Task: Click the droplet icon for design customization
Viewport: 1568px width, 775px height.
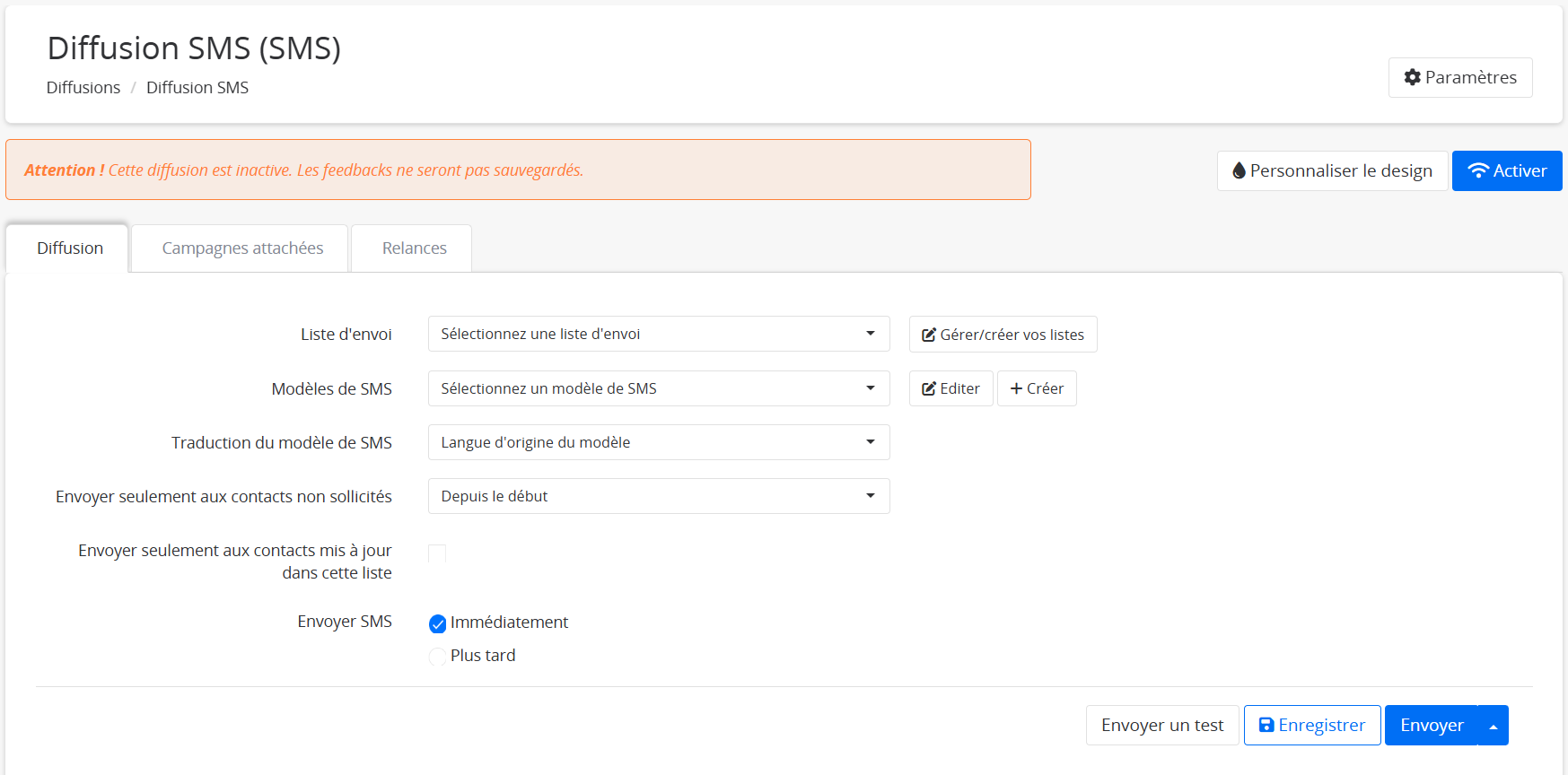Action: coord(1239,170)
